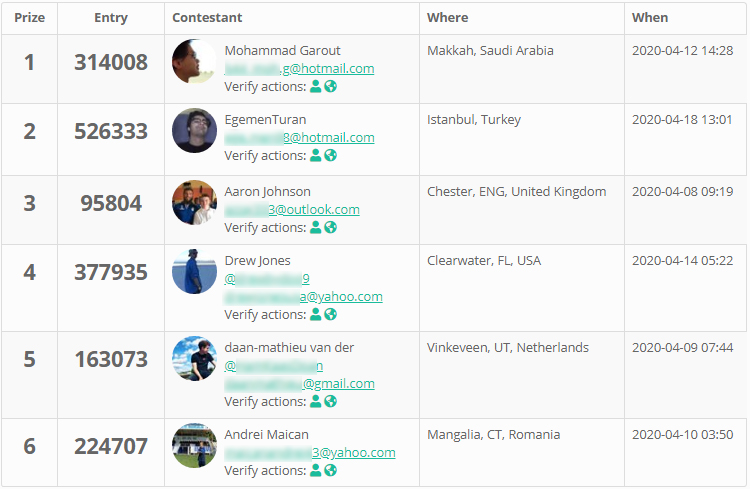The width and height of the screenshot is (750, 489).
Task: Open Drew Jones's yahoo email link
Action: pos(303,297)
